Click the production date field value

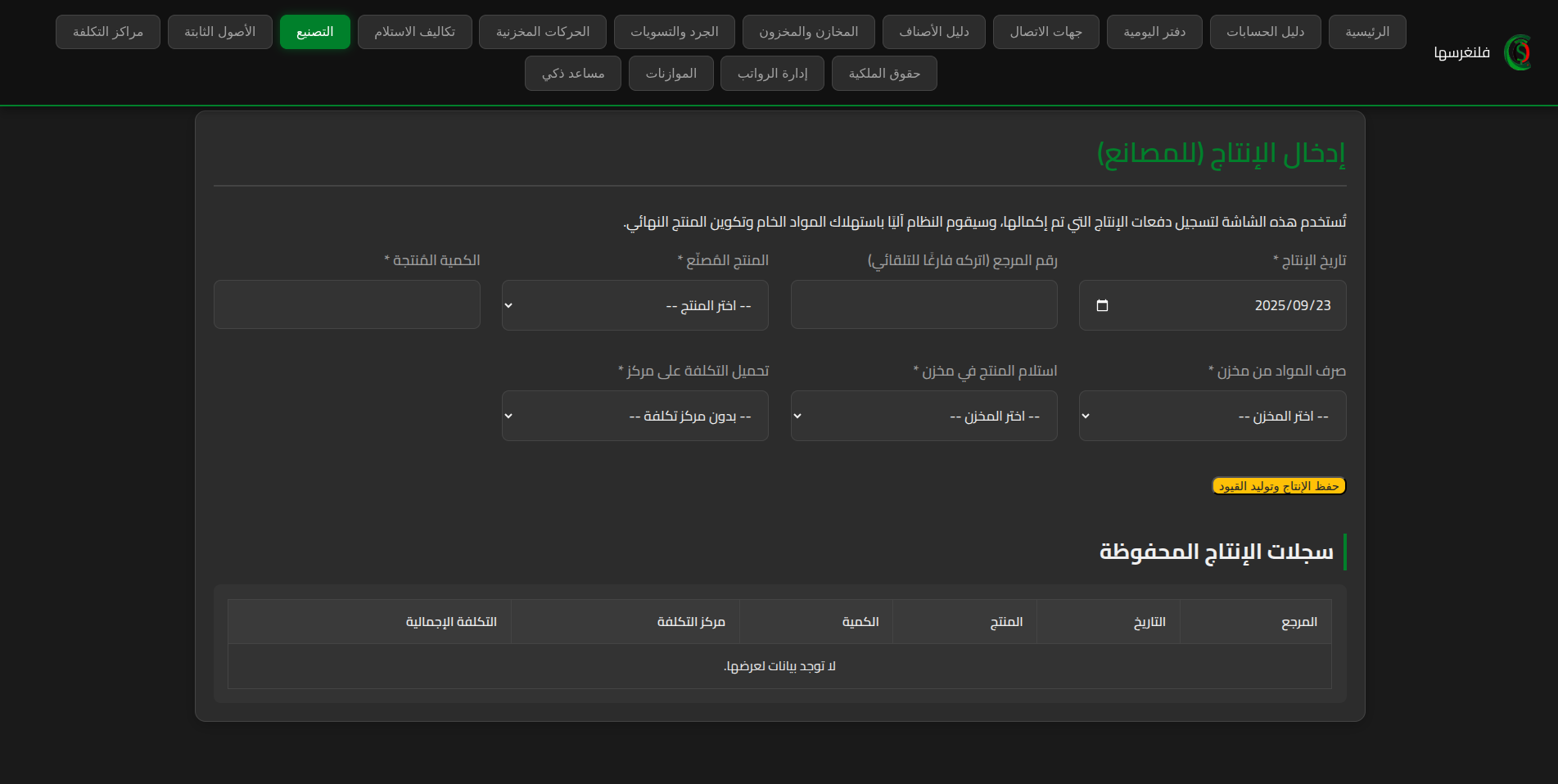(1292, 305)
